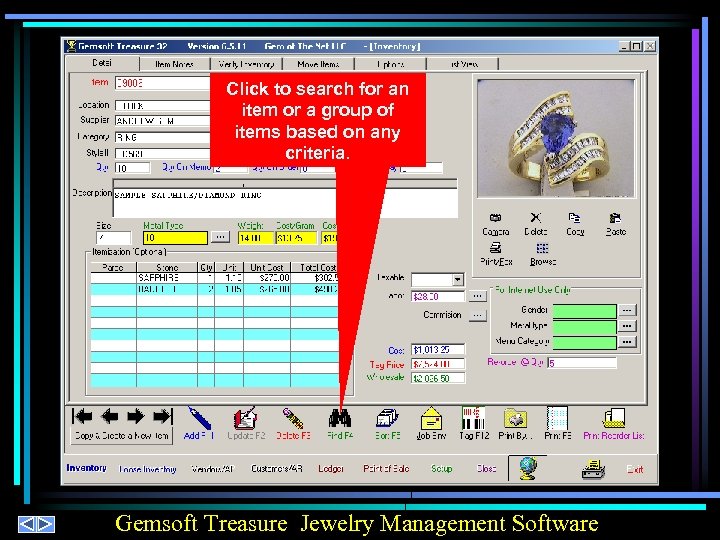Click the Tag Price field

438,364
